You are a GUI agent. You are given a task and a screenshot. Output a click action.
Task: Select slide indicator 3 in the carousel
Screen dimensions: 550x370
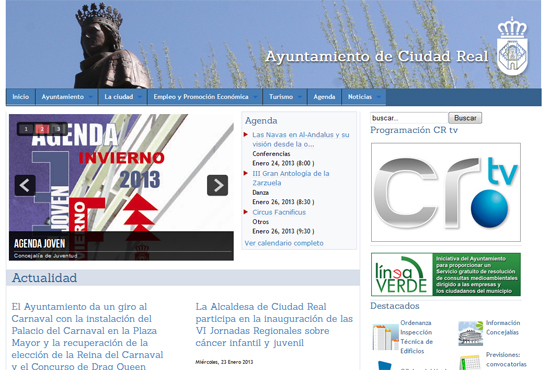(58, 129)
